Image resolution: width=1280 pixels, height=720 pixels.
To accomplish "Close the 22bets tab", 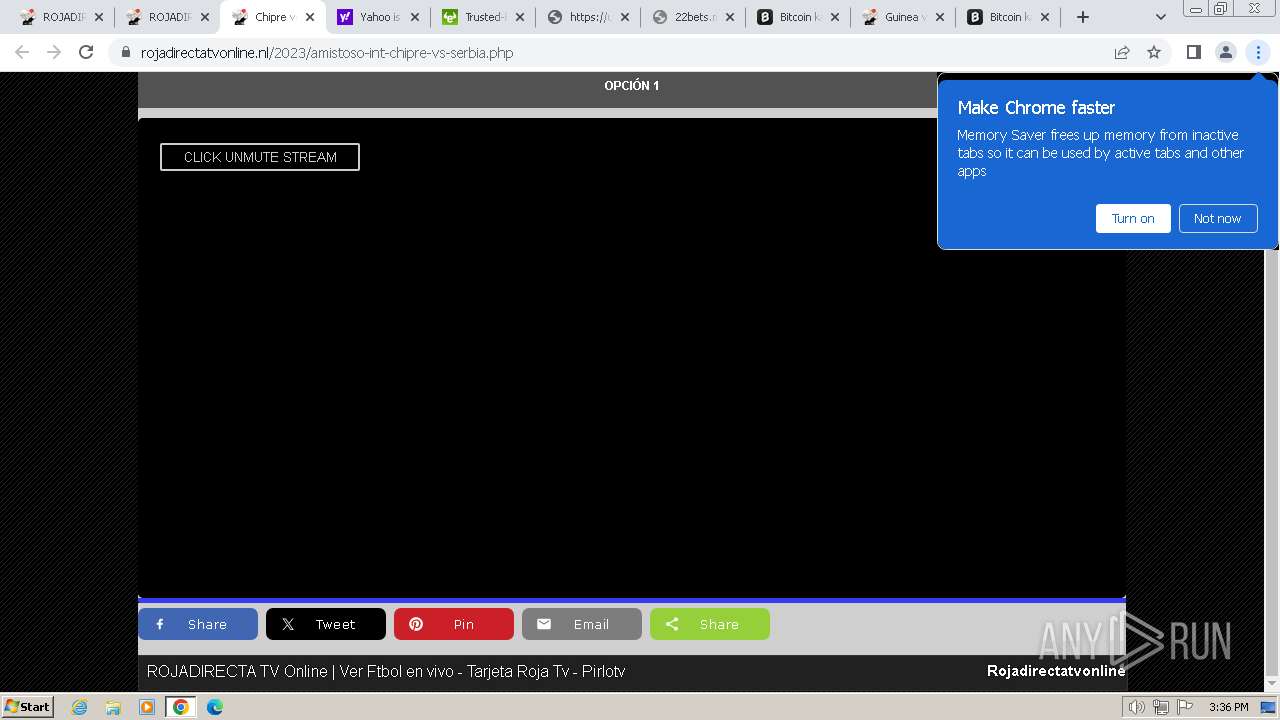I will (x=729, y=17).
